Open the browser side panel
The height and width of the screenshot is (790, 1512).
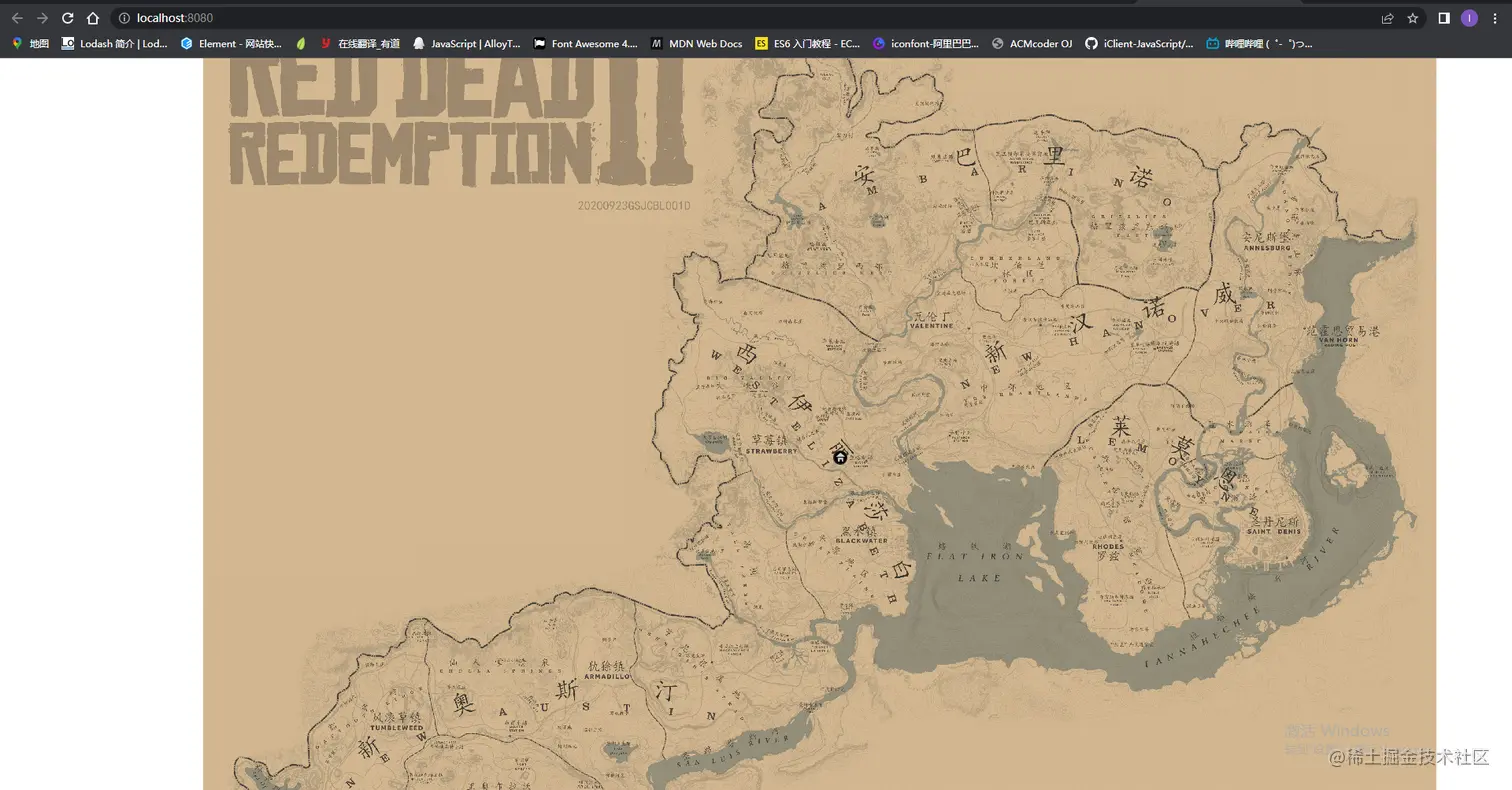(1444, 18)
